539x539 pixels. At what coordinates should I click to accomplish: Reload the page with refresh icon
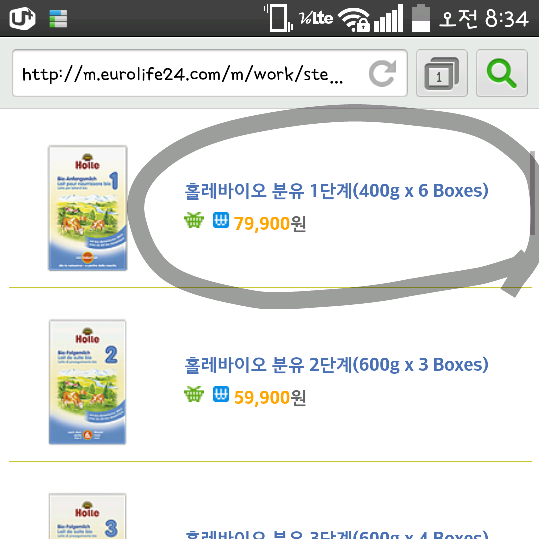[x=382, y=73]
